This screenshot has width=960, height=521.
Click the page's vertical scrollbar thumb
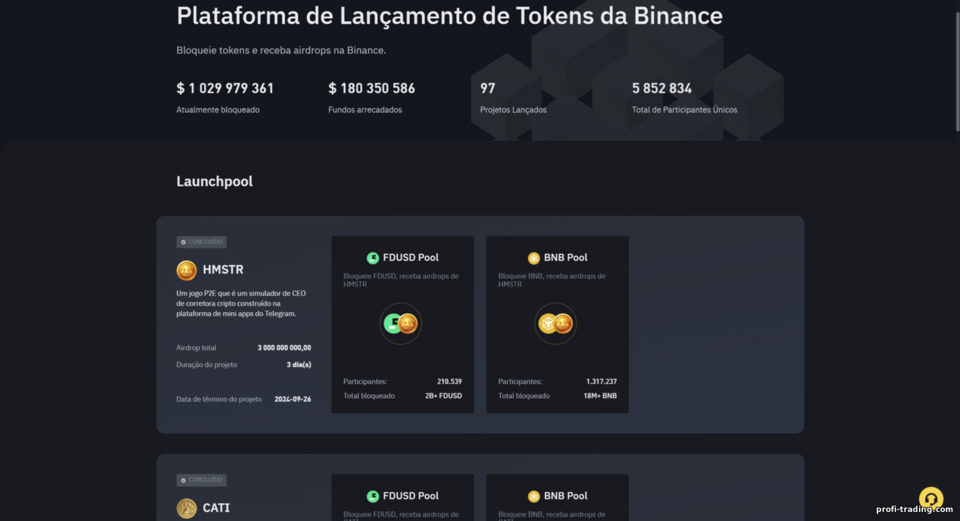pyautogui.click(x=957, y=70)
